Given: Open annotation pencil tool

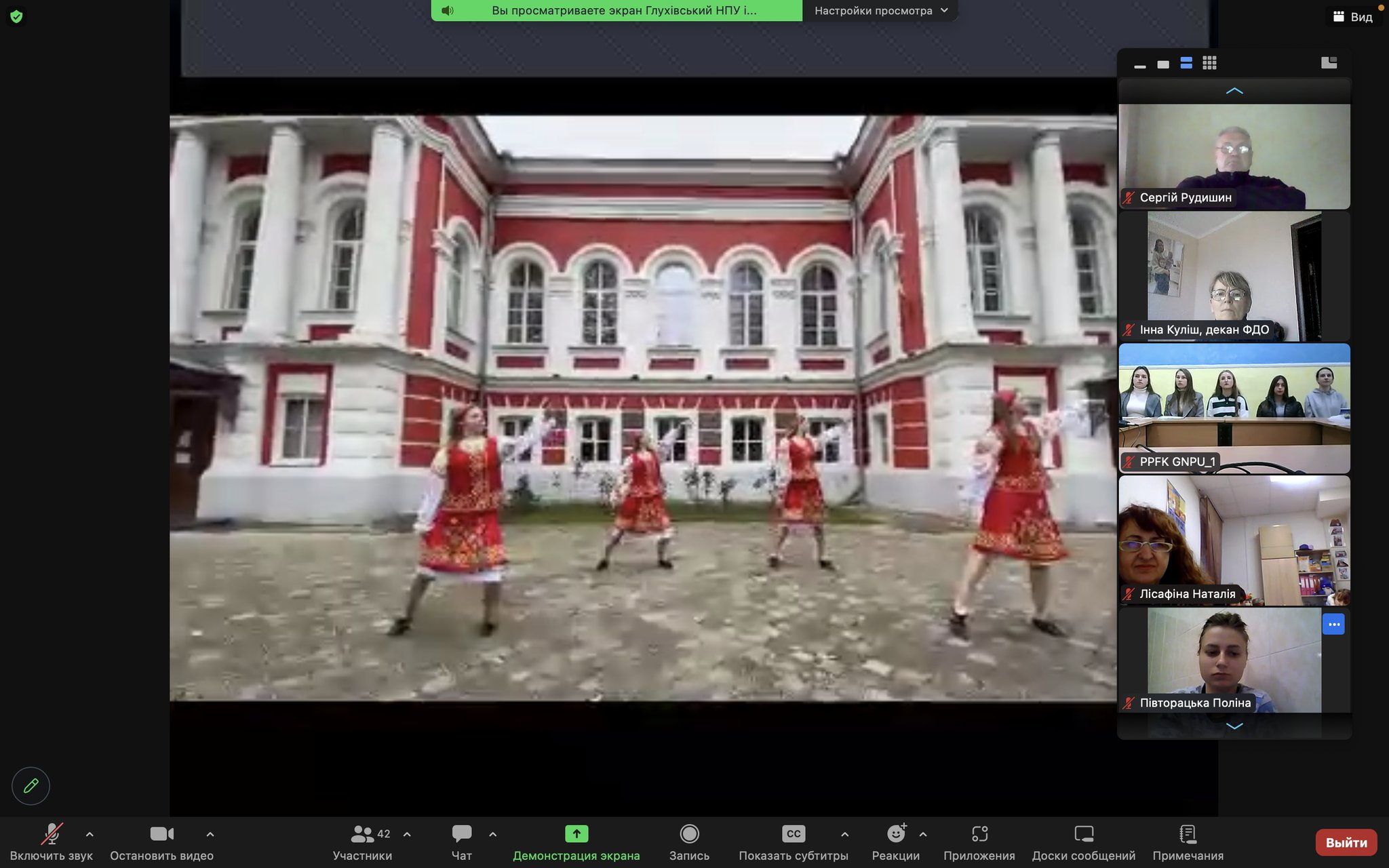Looking at the screenshot, I should 31,786.
